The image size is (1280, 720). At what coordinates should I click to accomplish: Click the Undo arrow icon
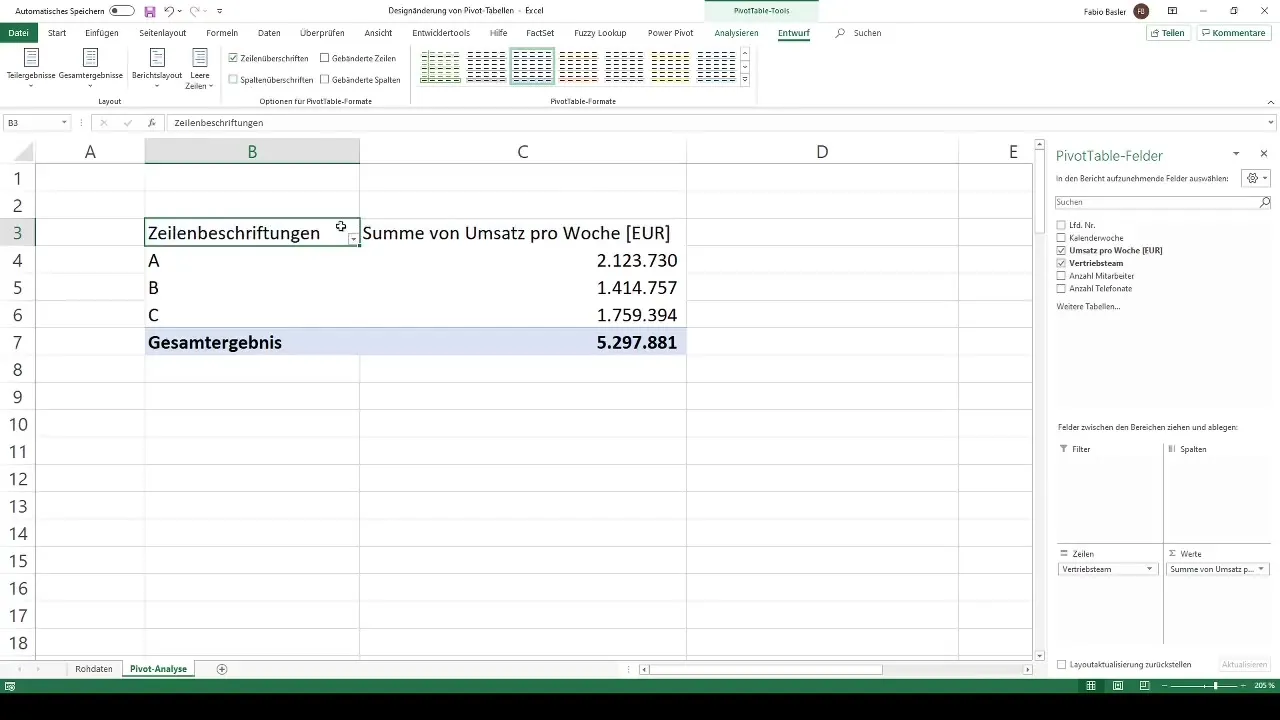pyautogui.click(x=168, y=11)
